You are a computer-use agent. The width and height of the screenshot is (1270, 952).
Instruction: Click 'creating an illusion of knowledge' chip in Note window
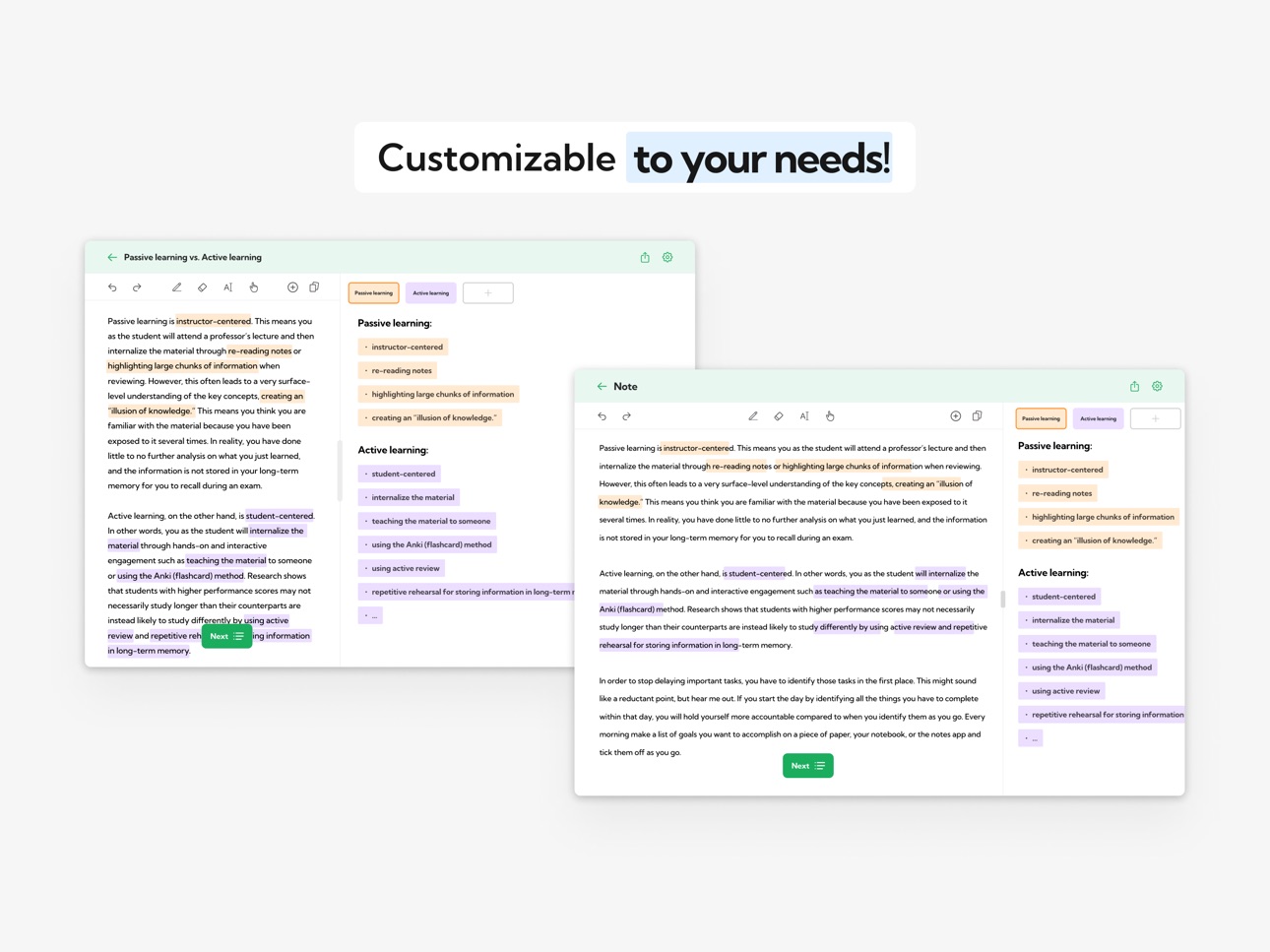click(x=1091, y=540)
